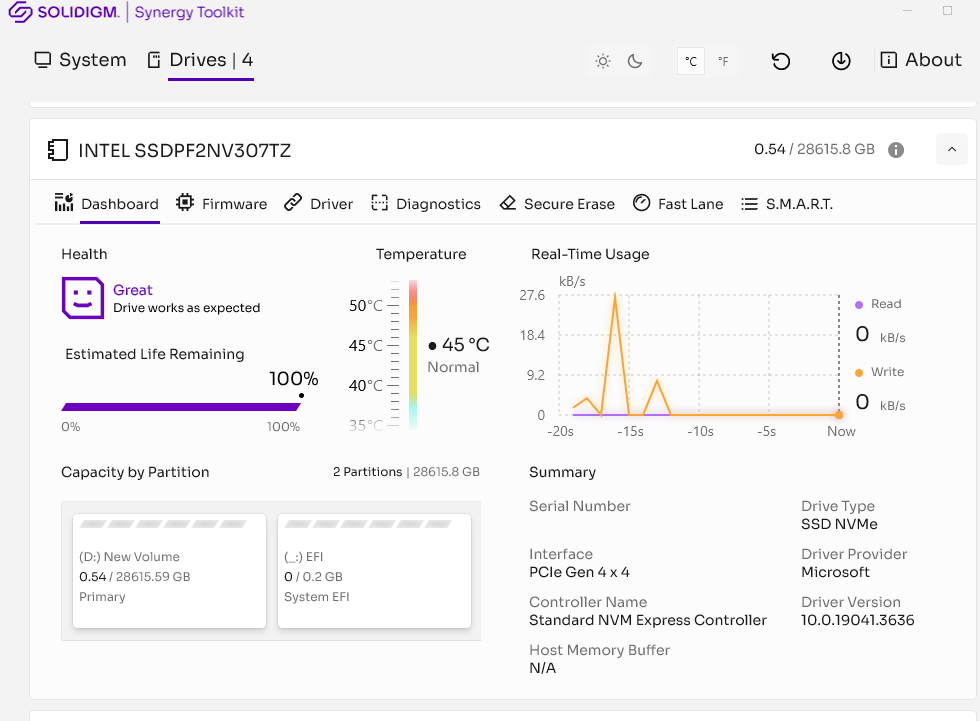Click the (D:) New Volume partition card
This screenshot has width=980, height=721.
point(169,570)
